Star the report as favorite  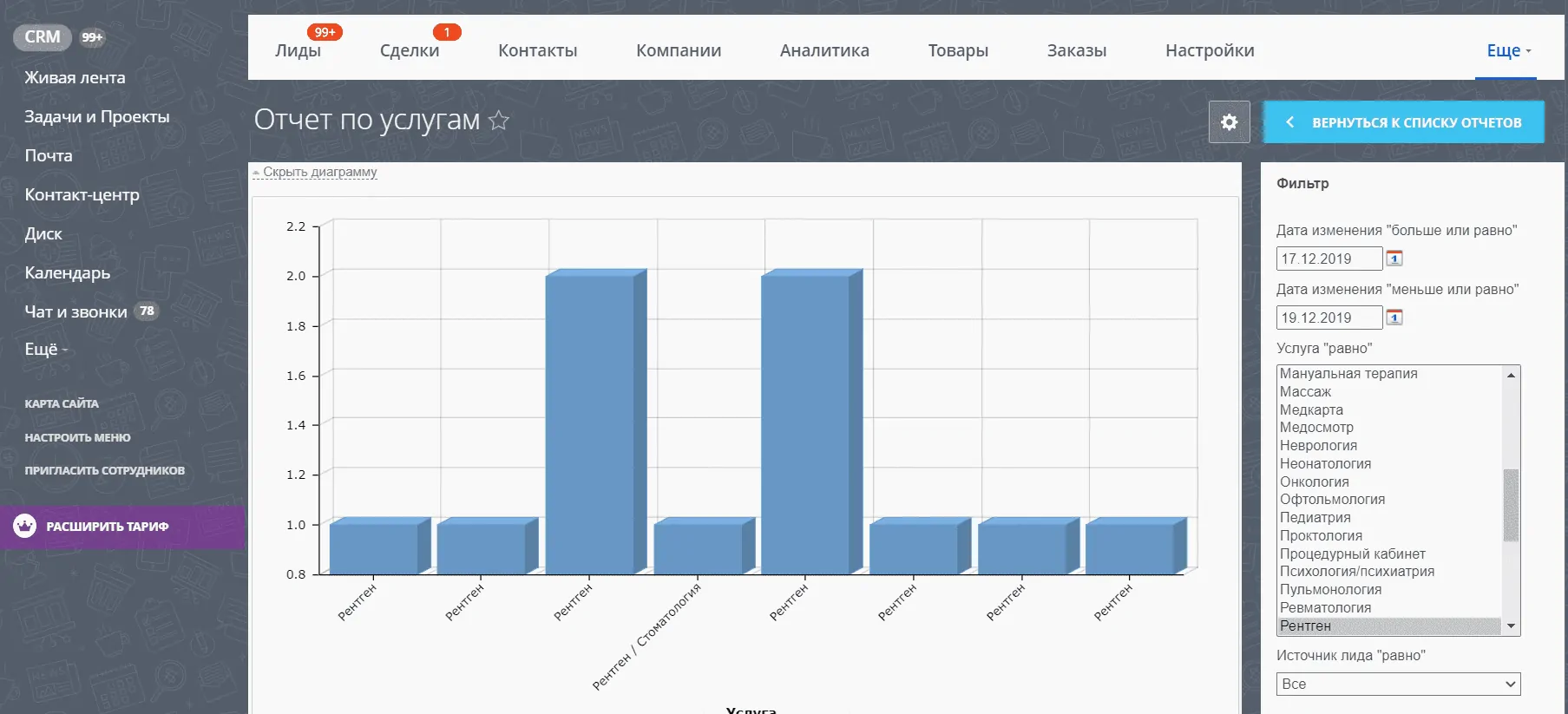point(499,120)
